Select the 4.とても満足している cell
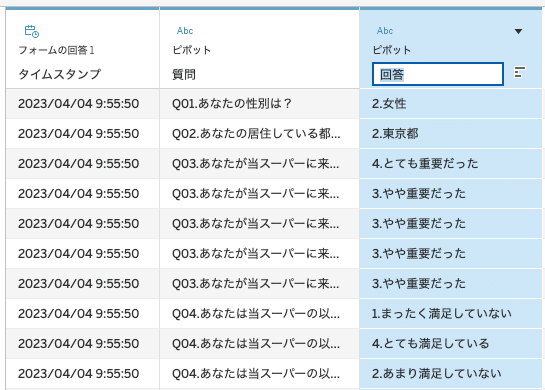Image resolution: width=545 pixels, height=390 pixels. tap(450, 343)
